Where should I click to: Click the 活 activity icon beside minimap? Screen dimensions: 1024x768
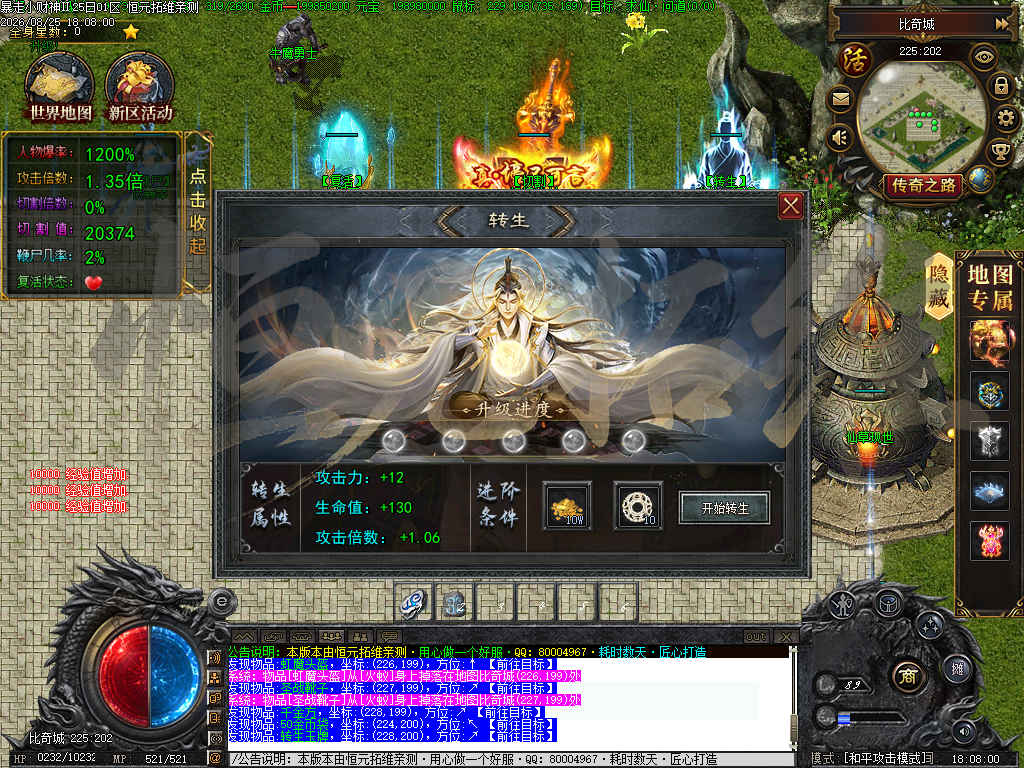pos(855,60)
